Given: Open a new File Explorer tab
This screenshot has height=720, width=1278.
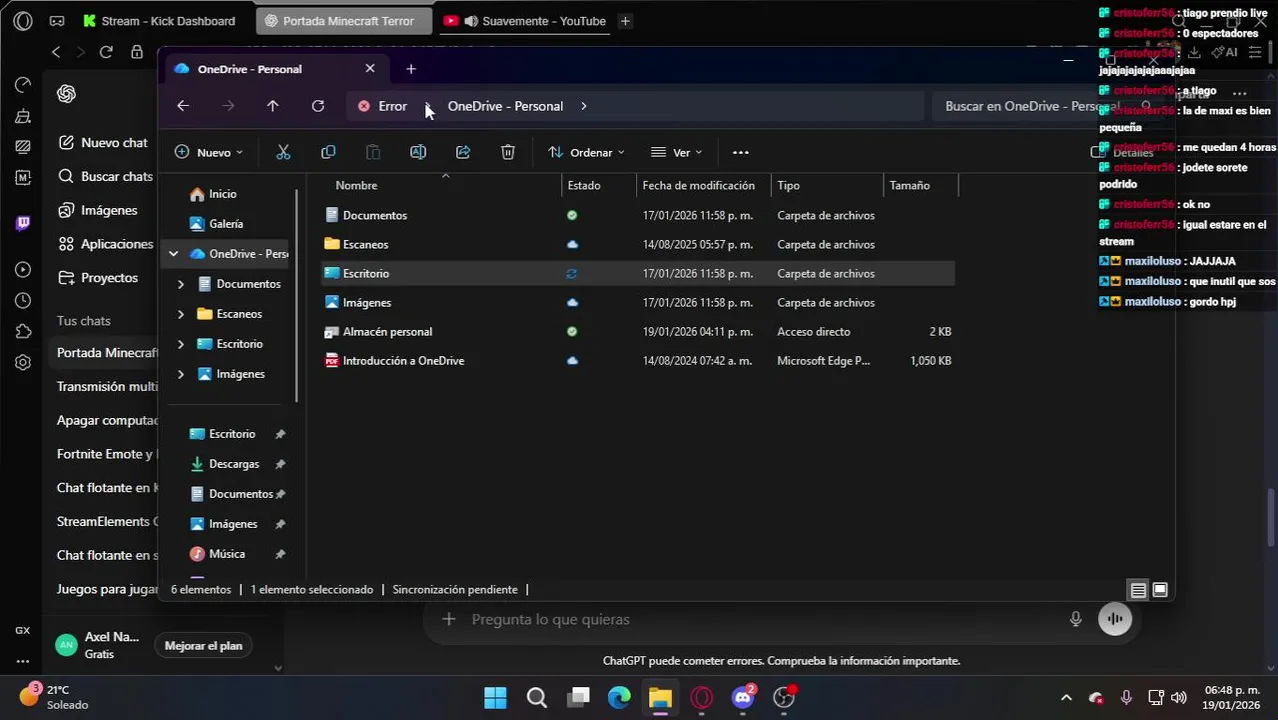Looking at the screenshot, I should point(411,69).
